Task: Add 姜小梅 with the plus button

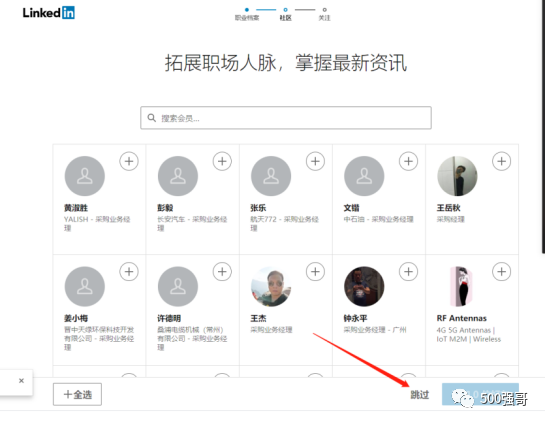Action: 129,272
